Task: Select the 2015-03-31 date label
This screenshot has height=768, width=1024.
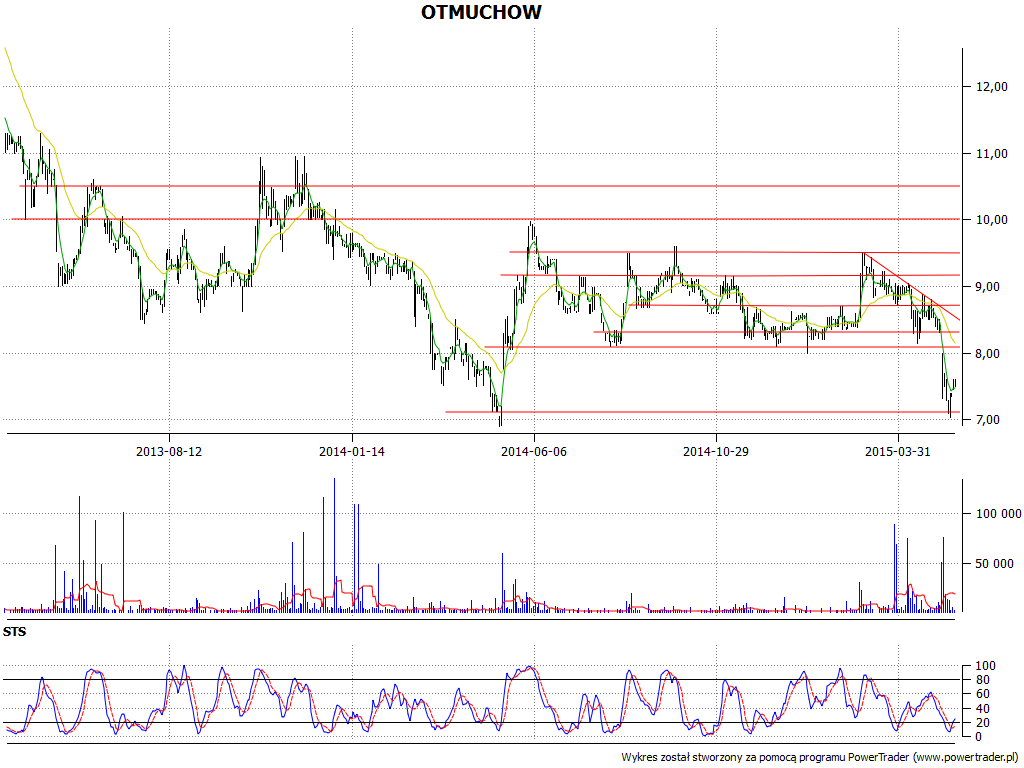Action: (898, 451)
